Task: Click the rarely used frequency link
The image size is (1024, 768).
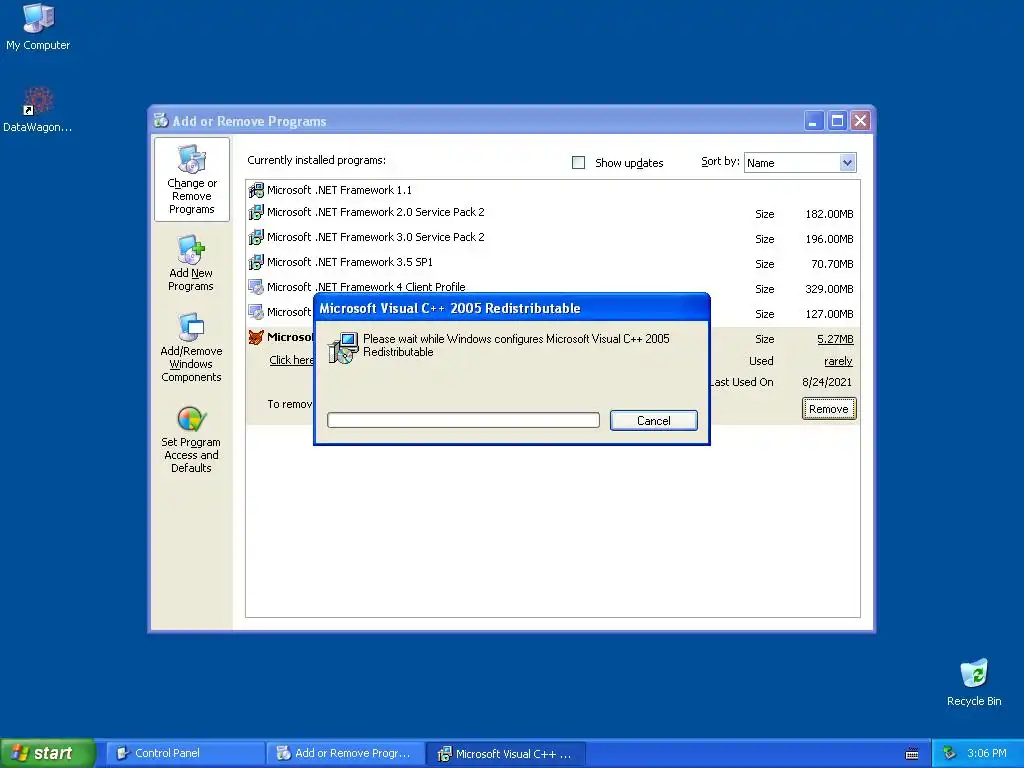Action: point(839,361)
